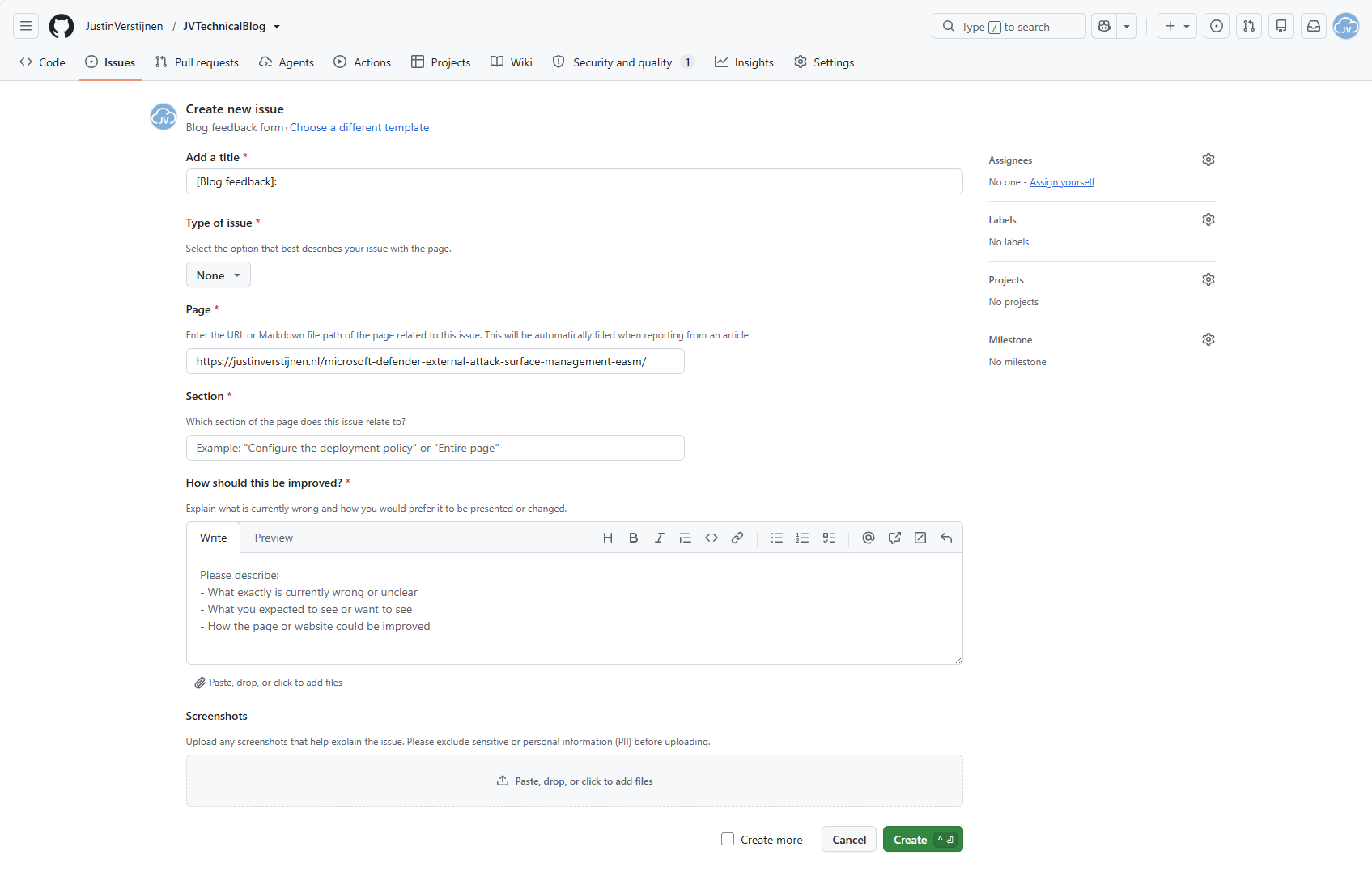
Task: Open the slash commands icon
Action: pyautogui.click(x=920, y=538)
